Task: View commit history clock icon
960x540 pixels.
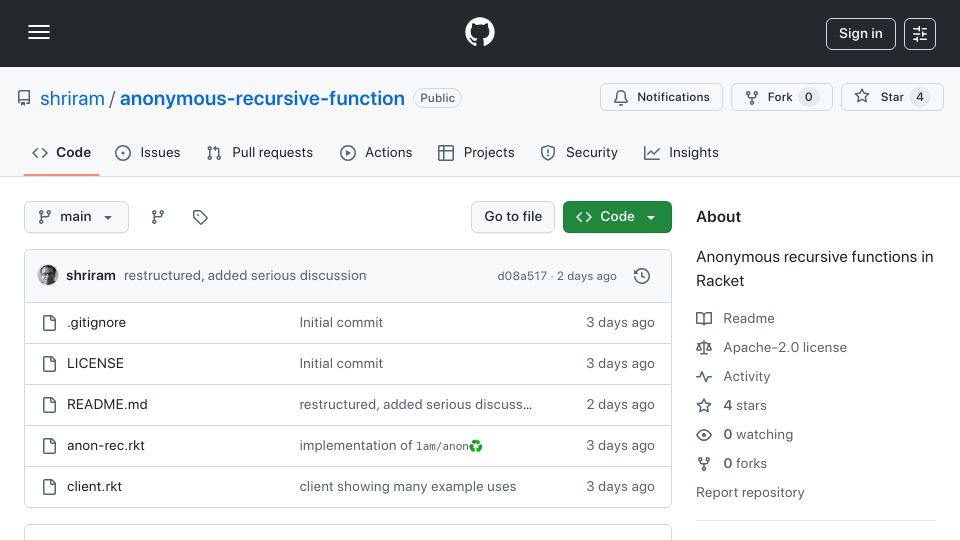Action: [x=642, y=276]
